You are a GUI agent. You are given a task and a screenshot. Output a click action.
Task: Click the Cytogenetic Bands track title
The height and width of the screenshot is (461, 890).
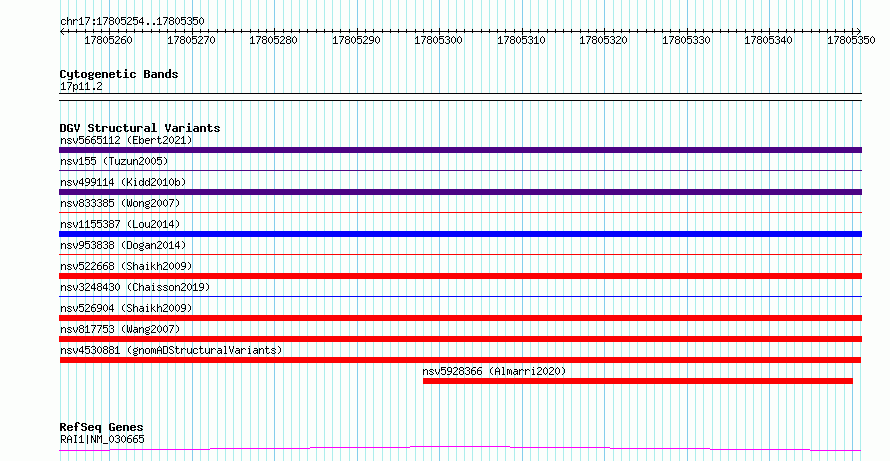tap(119, 74)
